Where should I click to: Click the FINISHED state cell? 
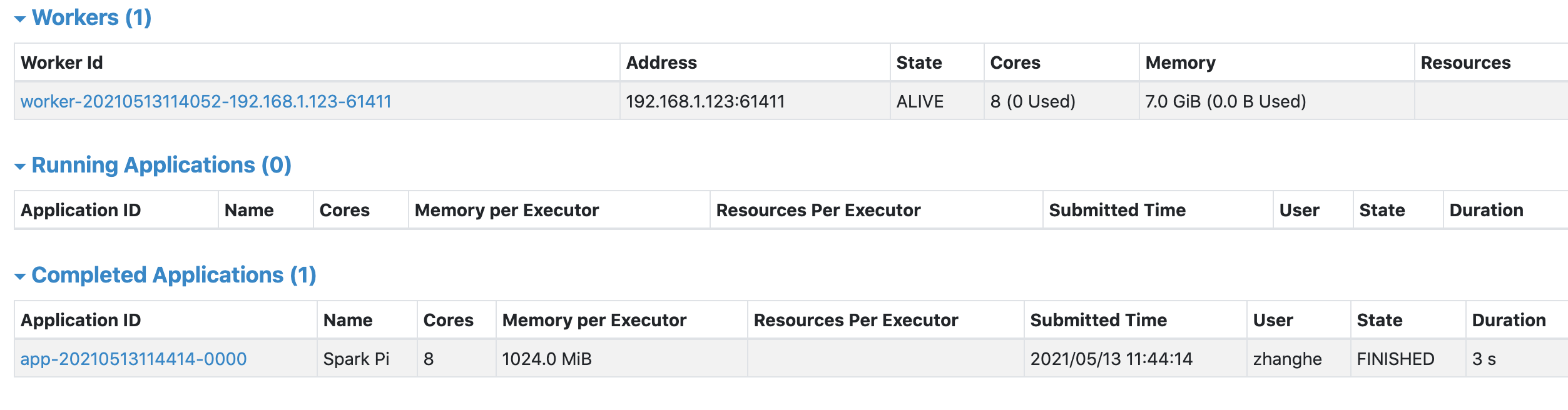tap(1395, 359)
